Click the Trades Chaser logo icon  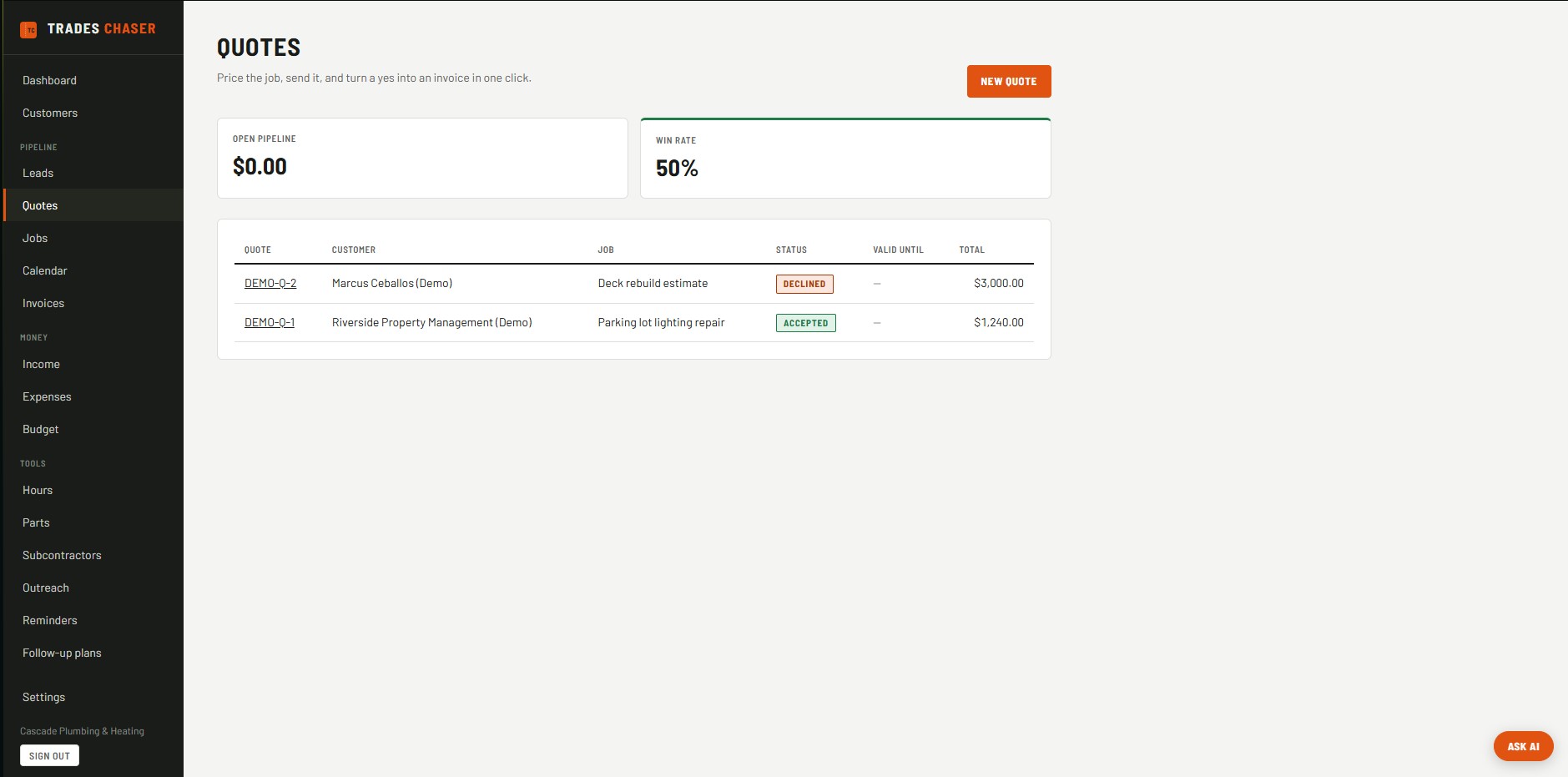pos(28,29)
